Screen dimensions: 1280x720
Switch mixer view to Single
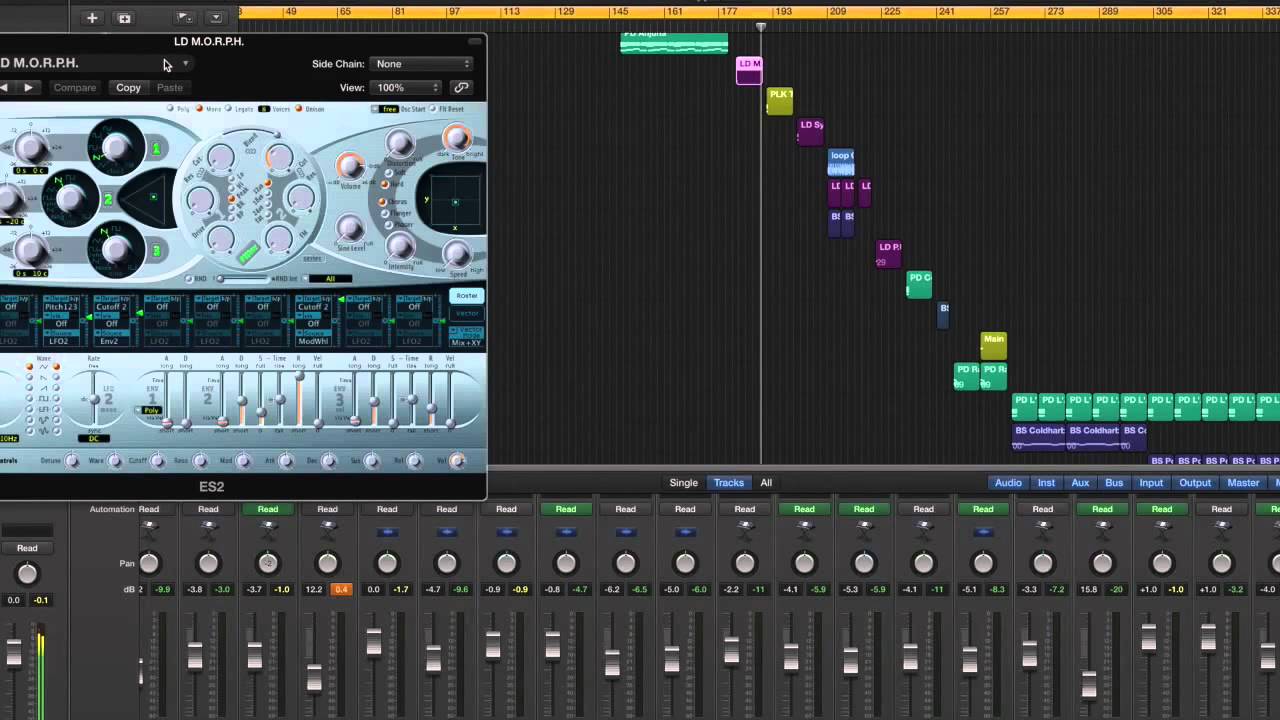684,483
